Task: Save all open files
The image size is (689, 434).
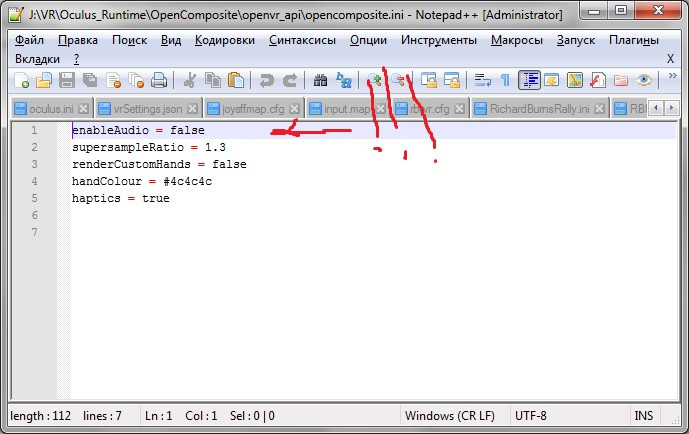Action: pyautogui.click(x=90, y=80)
